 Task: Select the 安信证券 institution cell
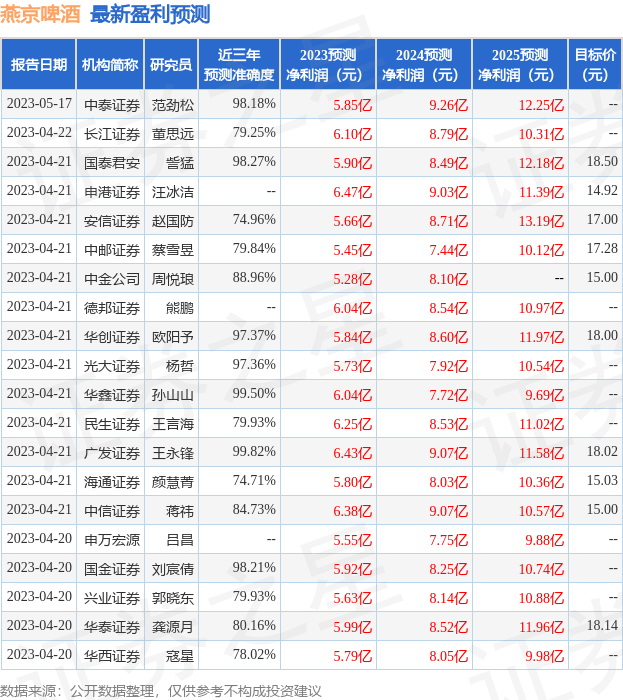point(112,221)
